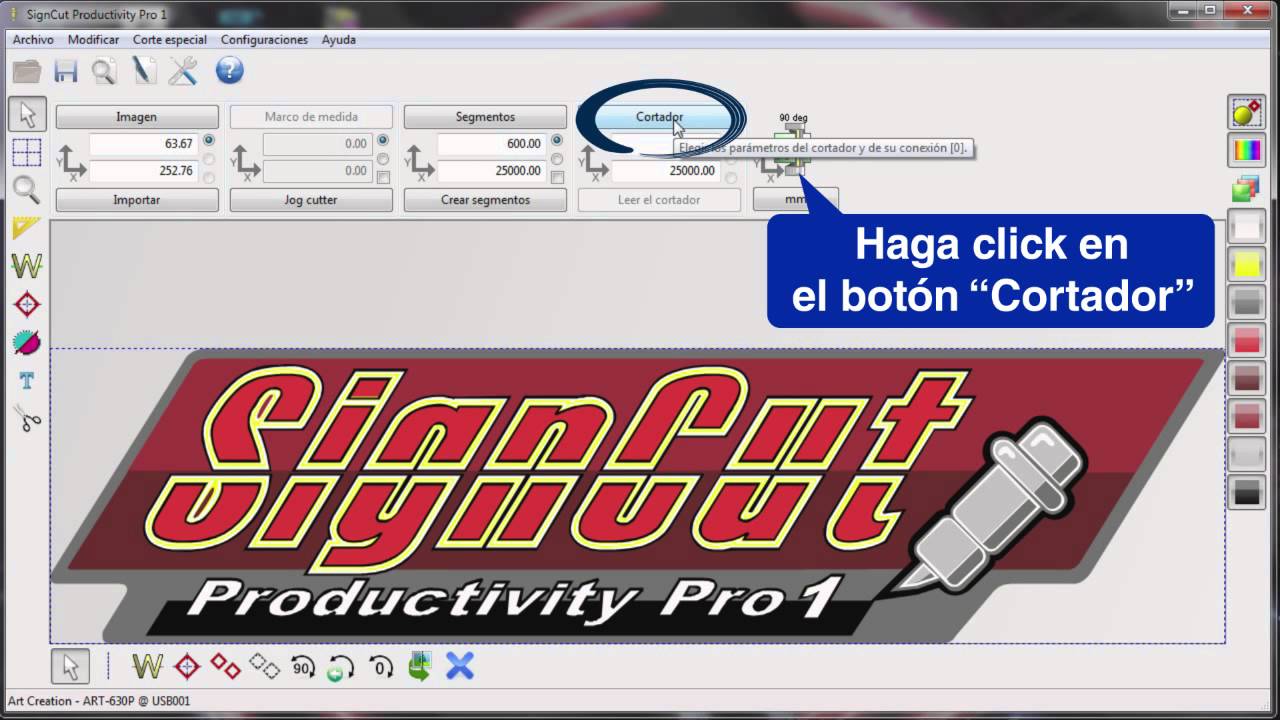Open the Configuraciones menu

click(264, 40)
